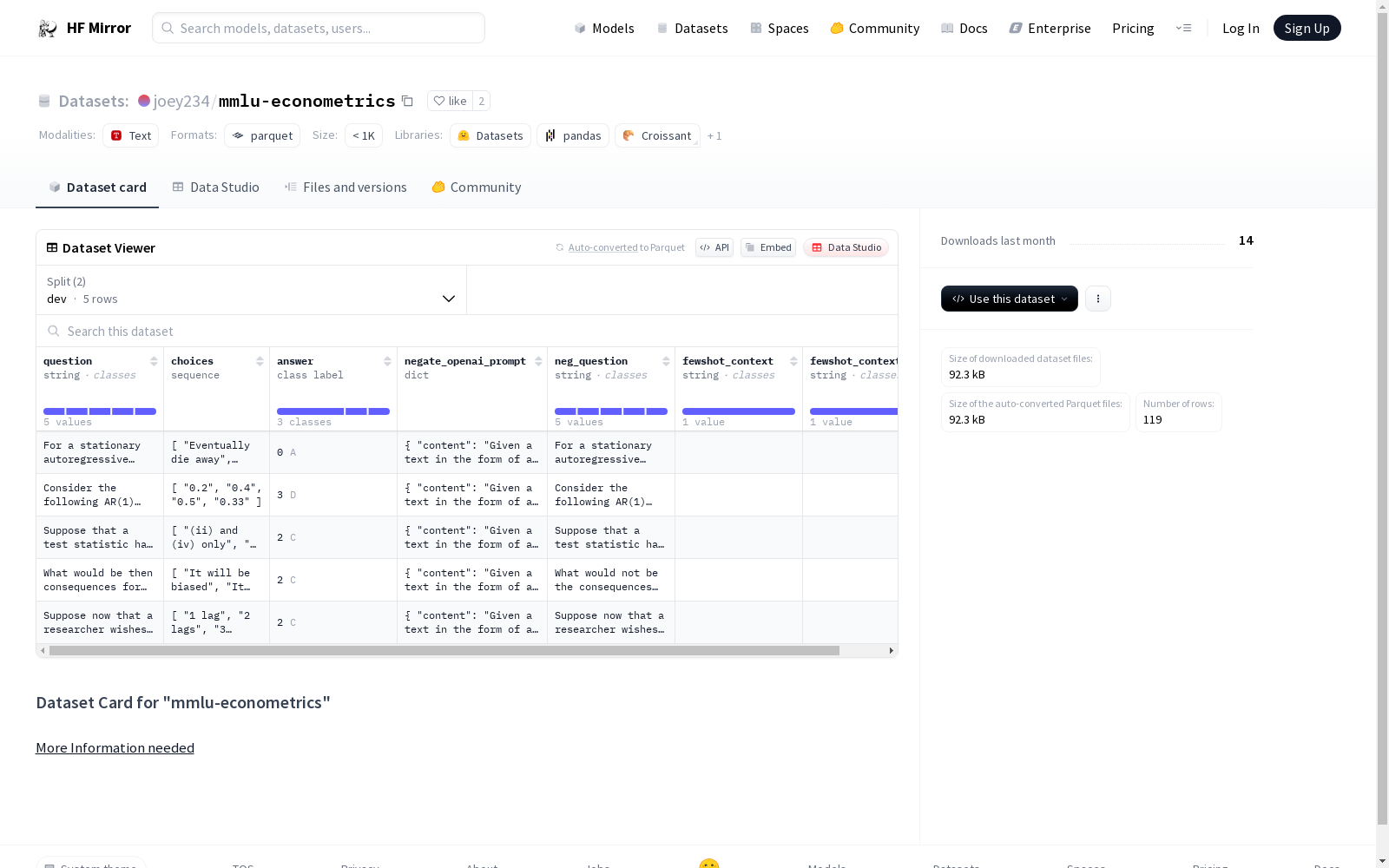Click the scrollbar left arrow in the table

[x=43, y=650]
